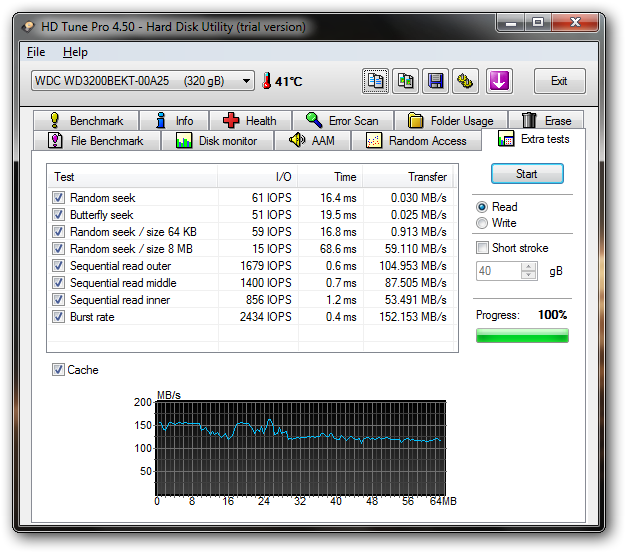The width and height of the screenshot is (626, 553).
Task: Click the purple down-arrow toolbar icon
Action: (499, 81)
